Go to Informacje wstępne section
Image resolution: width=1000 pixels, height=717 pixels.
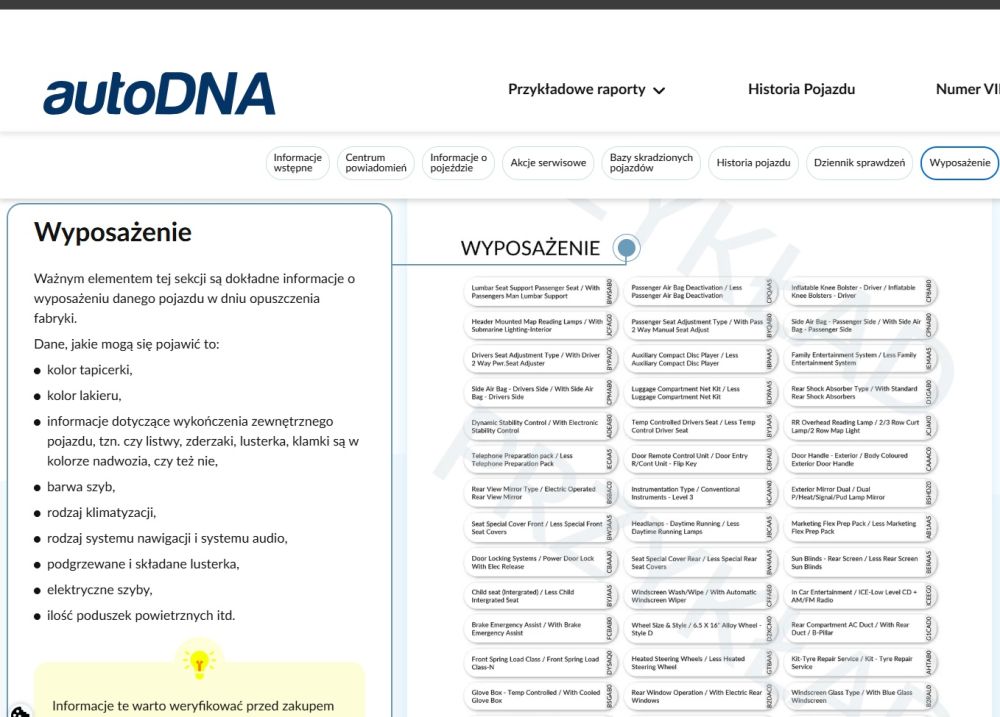click(297, 163)
